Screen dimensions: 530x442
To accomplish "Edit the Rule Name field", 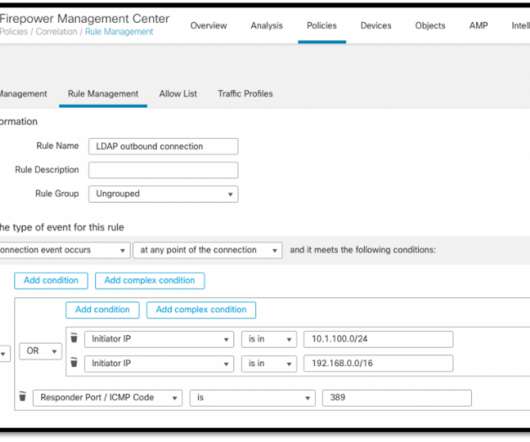I will [163, 146].
